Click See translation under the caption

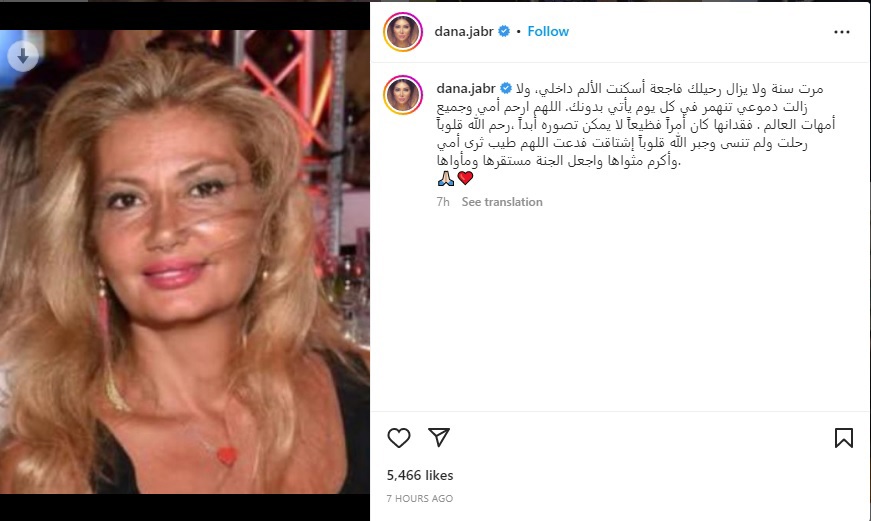(502, 202)
